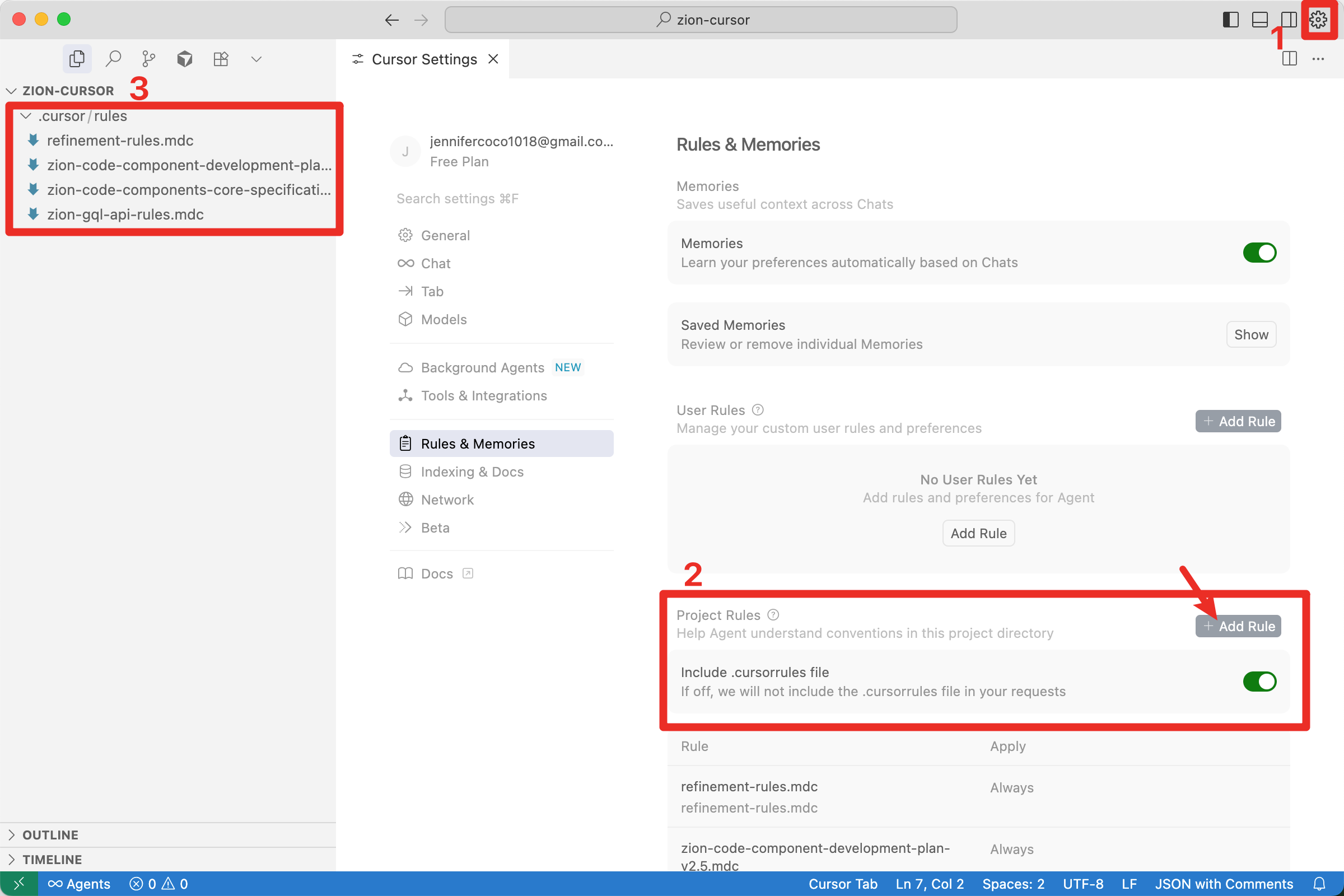Click the Ln 7, Col 2 position indicator
The image size is (1344, 896).
click(930, 884)
